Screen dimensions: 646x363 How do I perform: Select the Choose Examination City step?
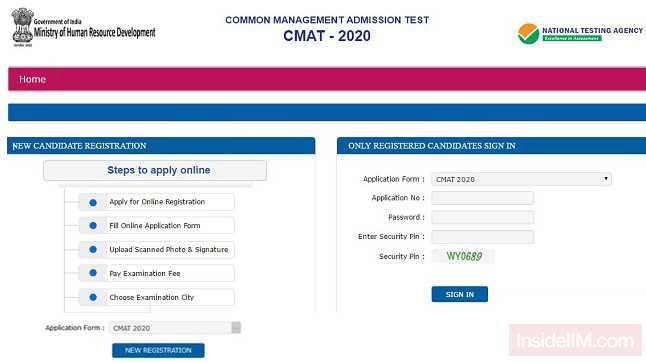[157, 297]
